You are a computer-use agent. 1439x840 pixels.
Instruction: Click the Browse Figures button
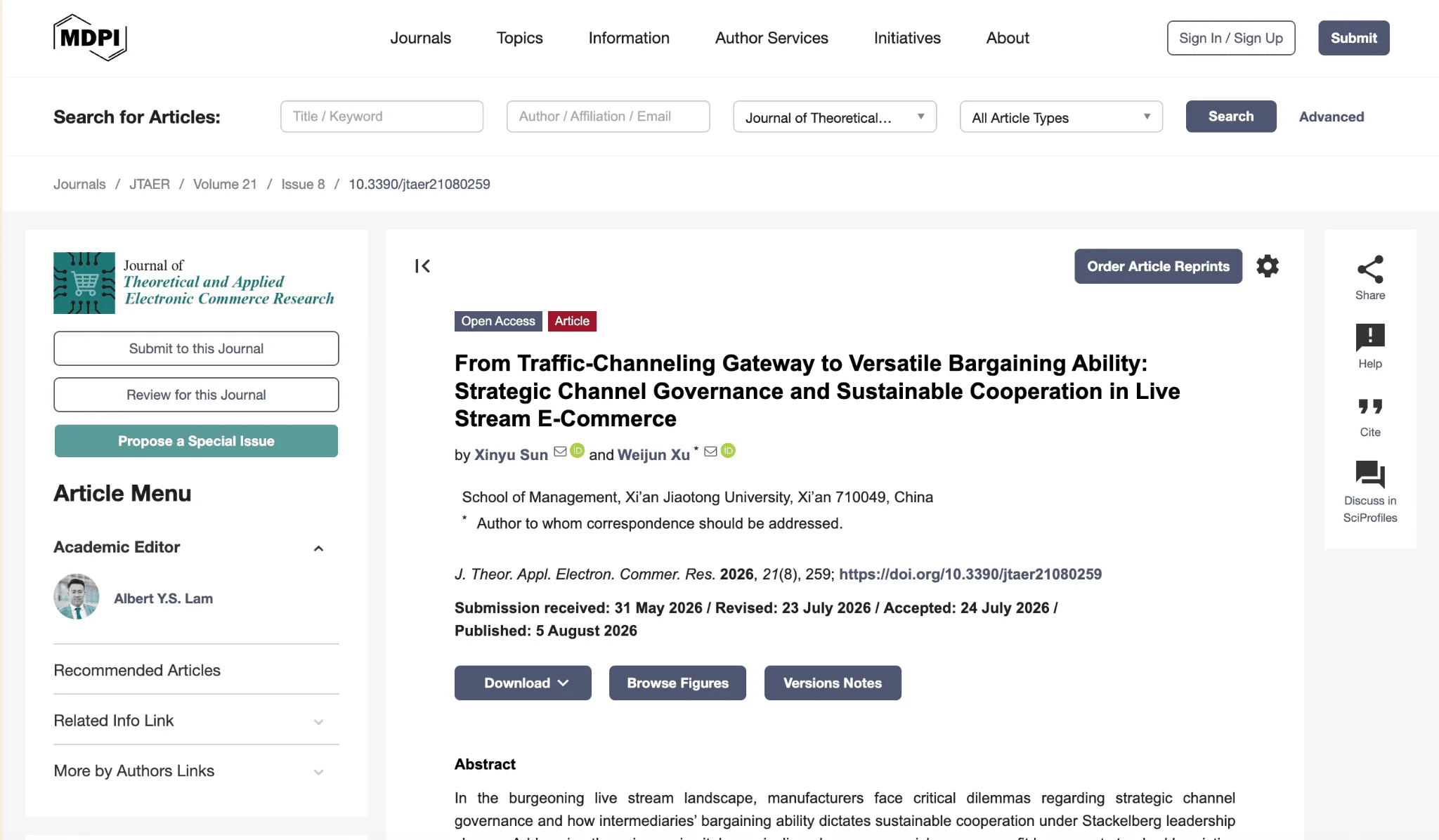[677, 683]
